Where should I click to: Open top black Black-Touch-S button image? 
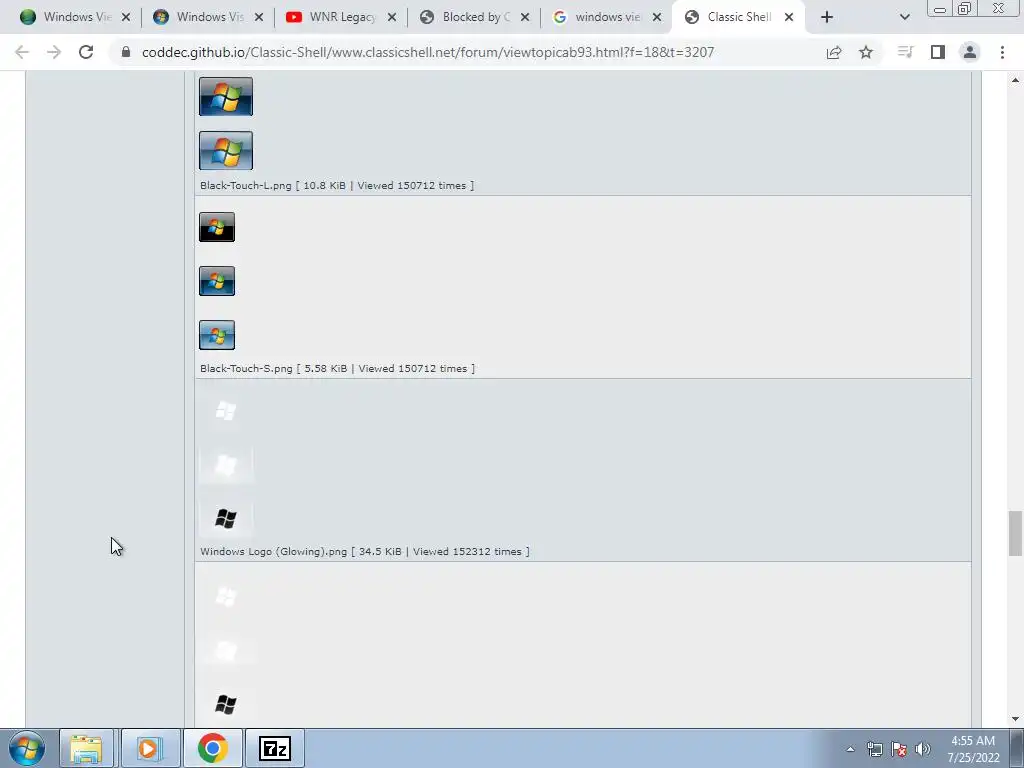click(217, 227)
